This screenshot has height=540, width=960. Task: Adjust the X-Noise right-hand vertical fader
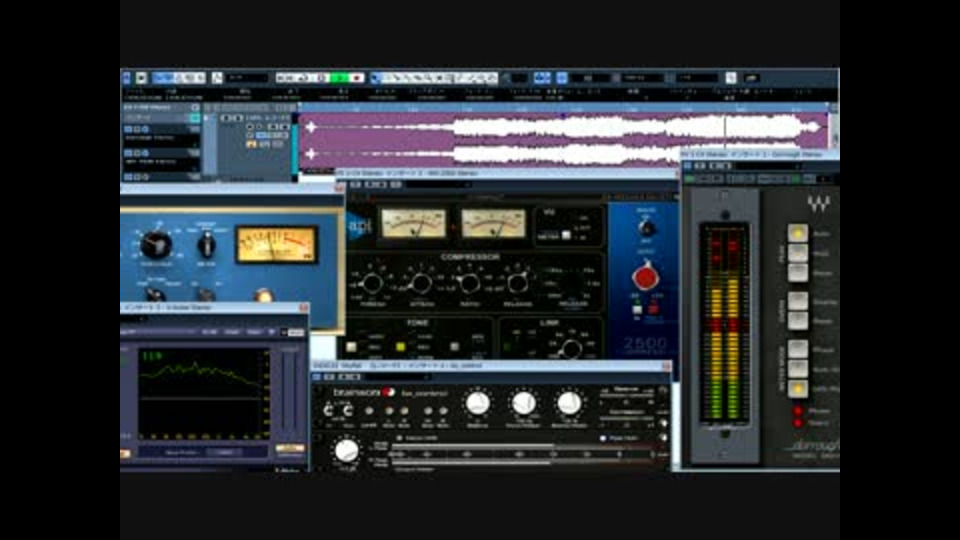coord(290,392)
